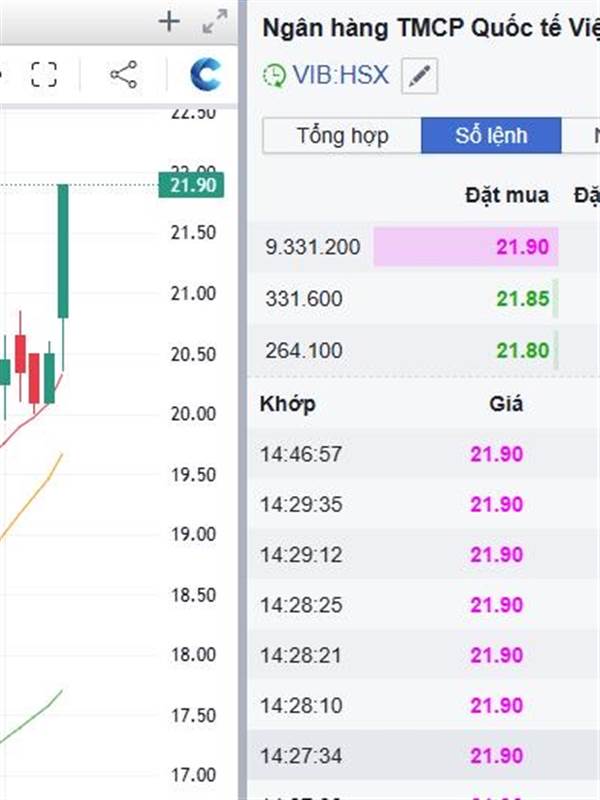Screen dimensions: 600x800
Task: Expand the chart panel with arrows icon
Action: tap(214, 21)
